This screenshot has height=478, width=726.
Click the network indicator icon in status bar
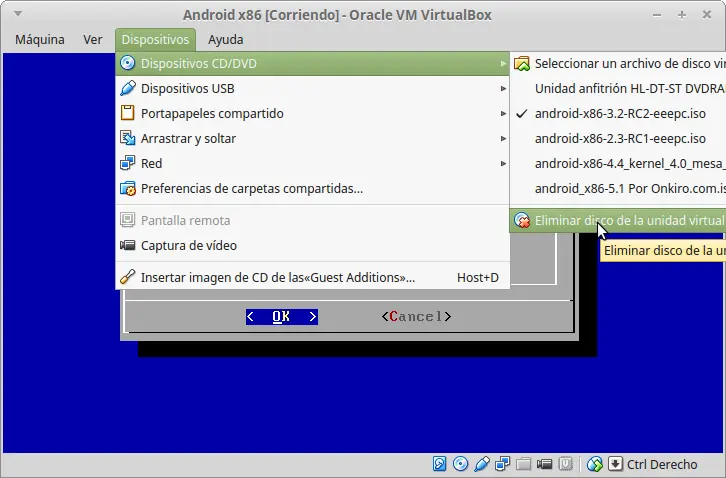click(x=502, y=464)
